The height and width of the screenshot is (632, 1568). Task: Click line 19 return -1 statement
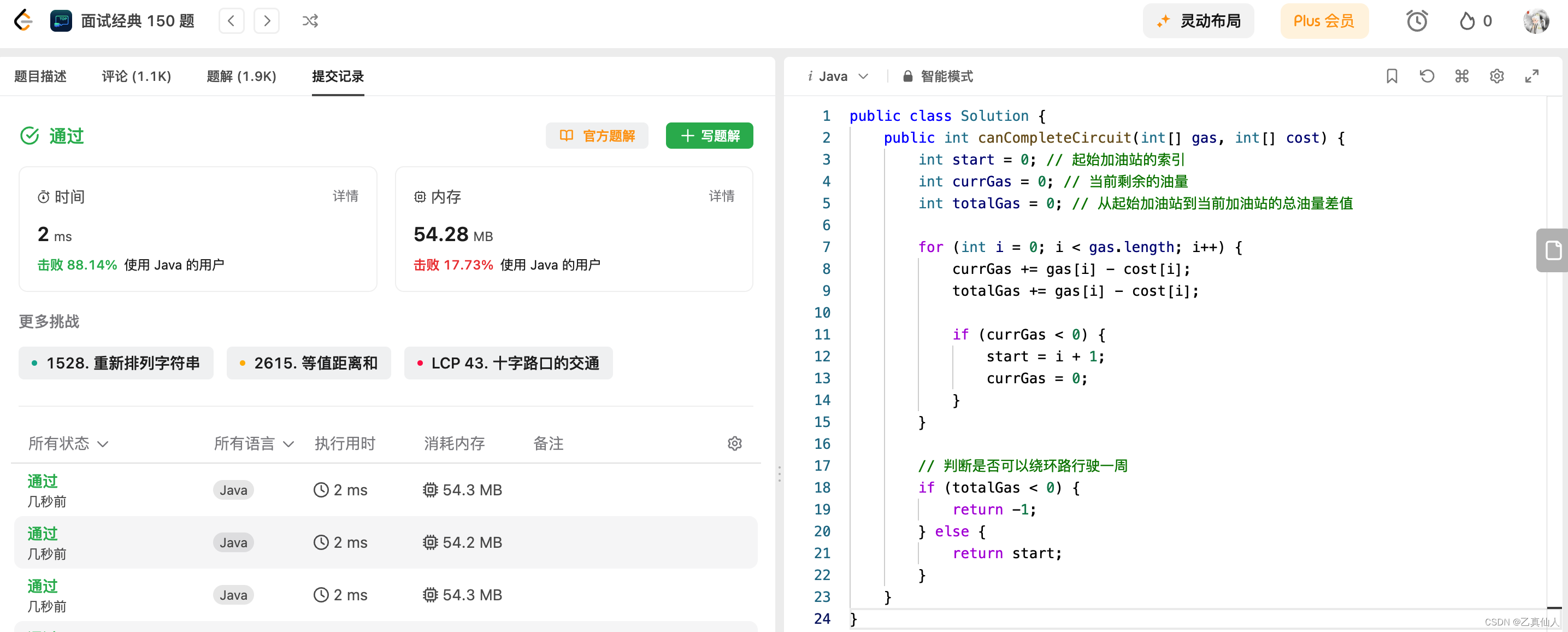(x=994, y=510)
